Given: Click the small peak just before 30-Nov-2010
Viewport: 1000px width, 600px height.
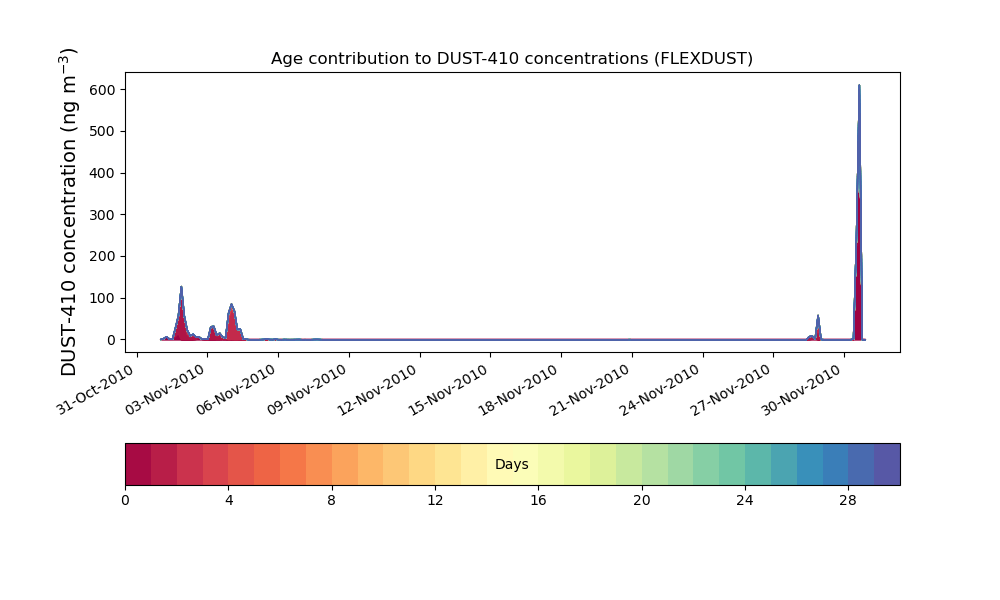Looking at the screenshot, I should point(818,319).
